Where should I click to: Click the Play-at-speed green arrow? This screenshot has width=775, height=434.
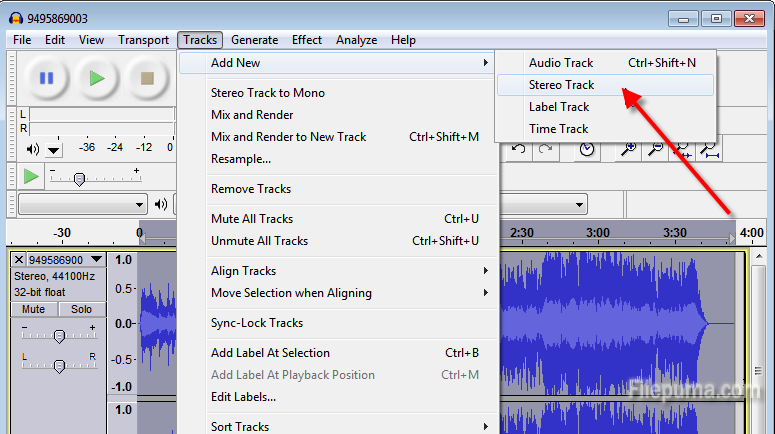(32, 177)
